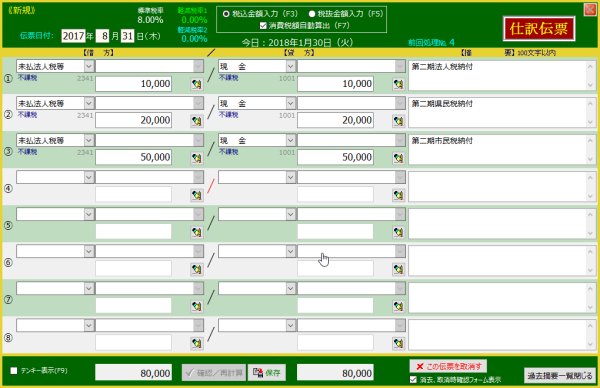This screenshot has width=600, height=388.
Task: Click the calculator icon beside row 1 debit amount
Action: click(197, 84)
